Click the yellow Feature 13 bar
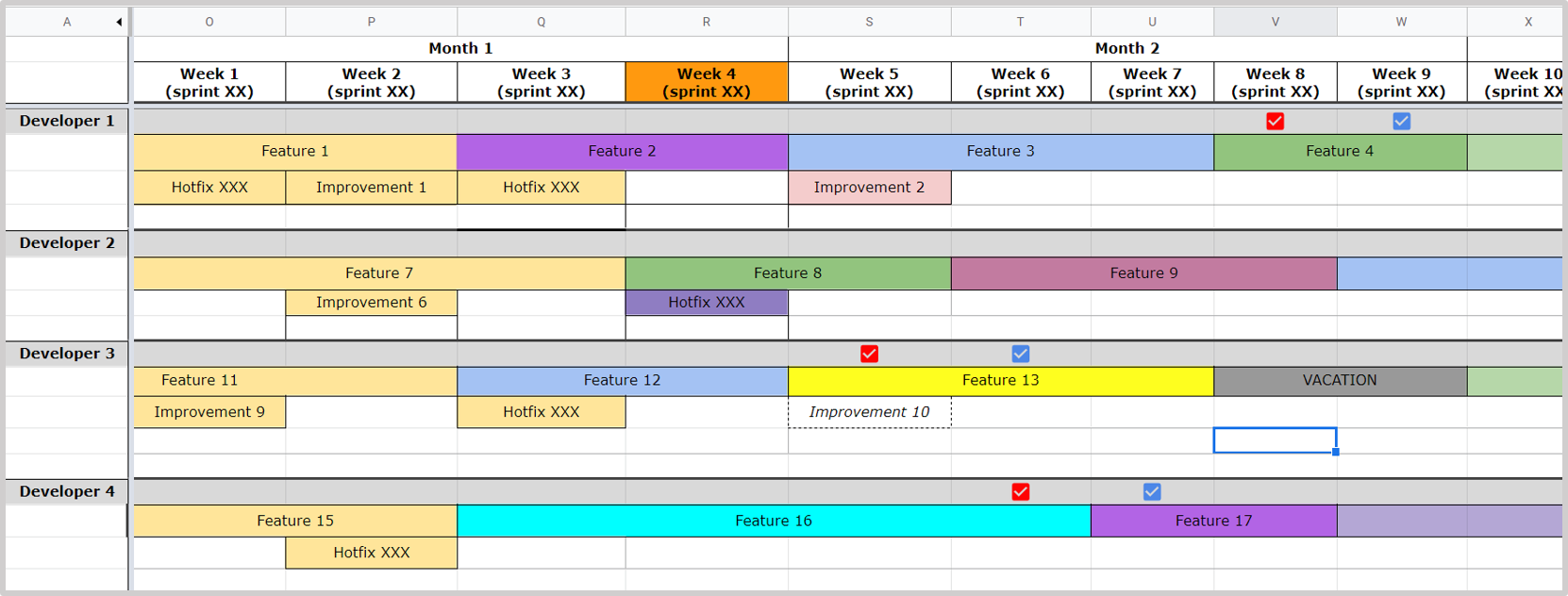This screenshot has width=1568, height=596. pyautogui.click(x=1000, y=380)
